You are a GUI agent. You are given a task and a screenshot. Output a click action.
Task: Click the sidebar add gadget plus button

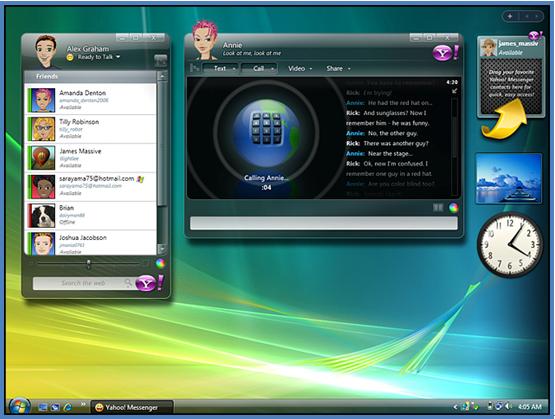[510, 16]
